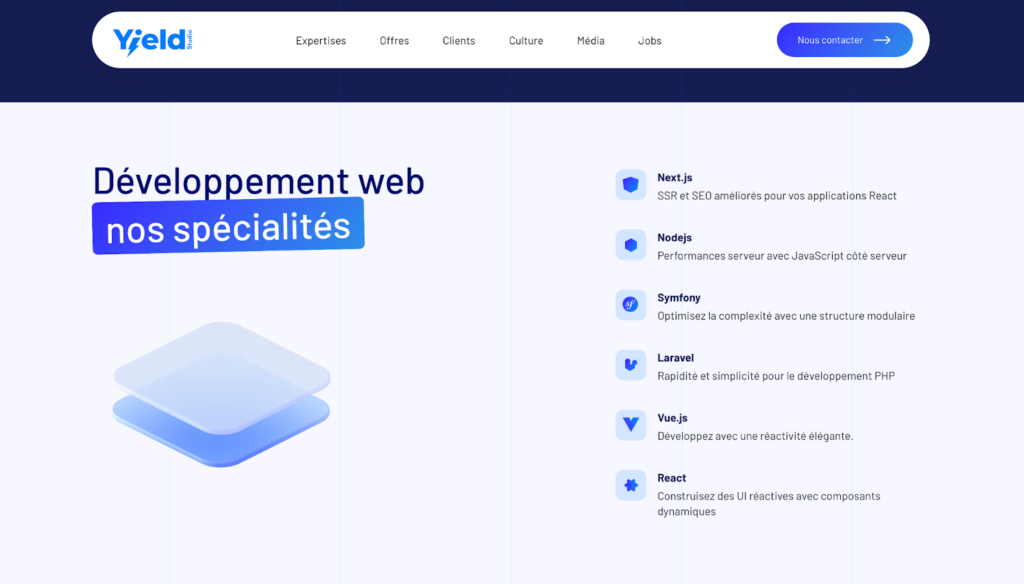Click the Vue.js V icon
1024x584 pixels.
click(631, 425)
